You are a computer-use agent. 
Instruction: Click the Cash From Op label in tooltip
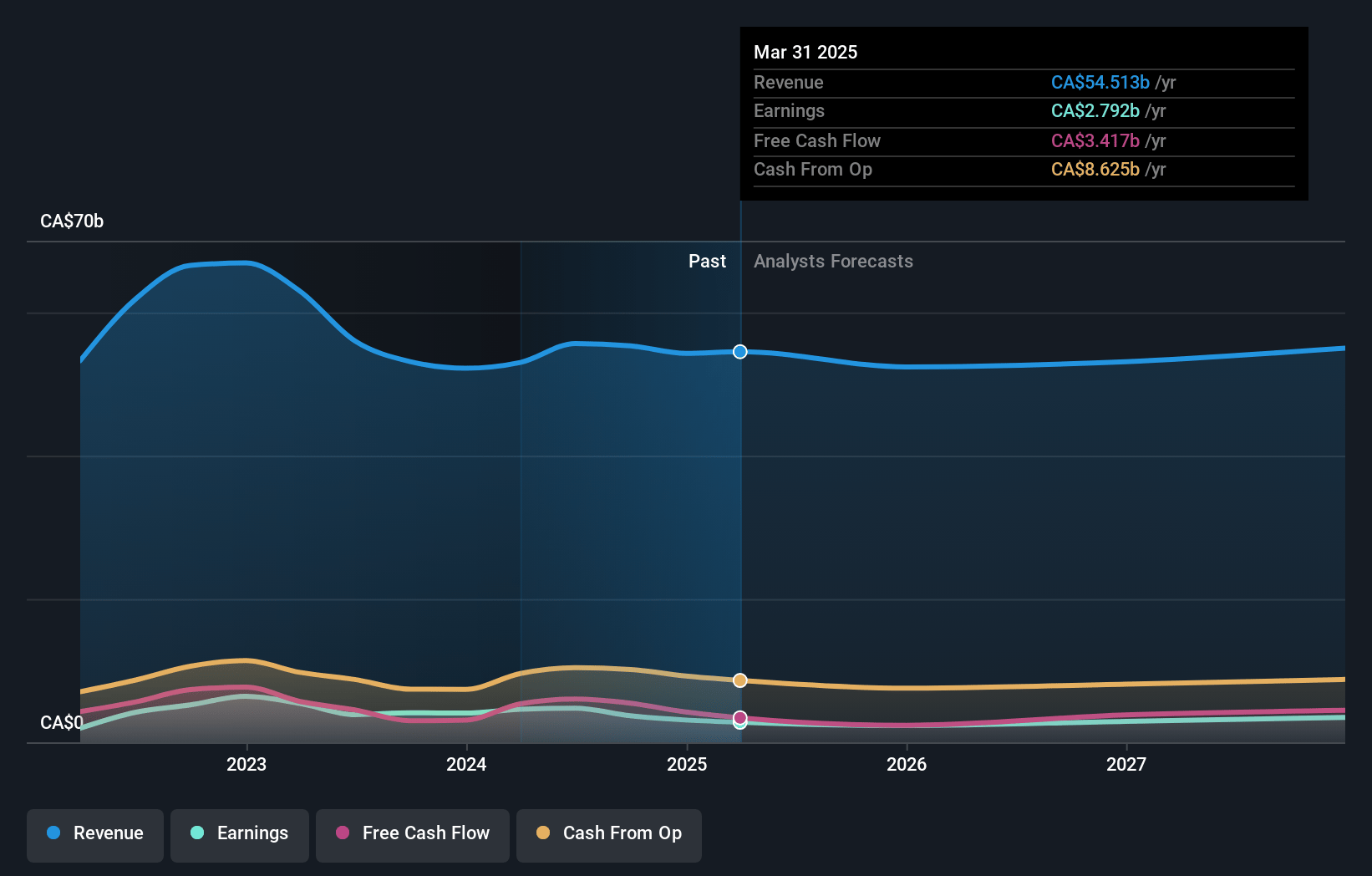(x=813, y=170)
